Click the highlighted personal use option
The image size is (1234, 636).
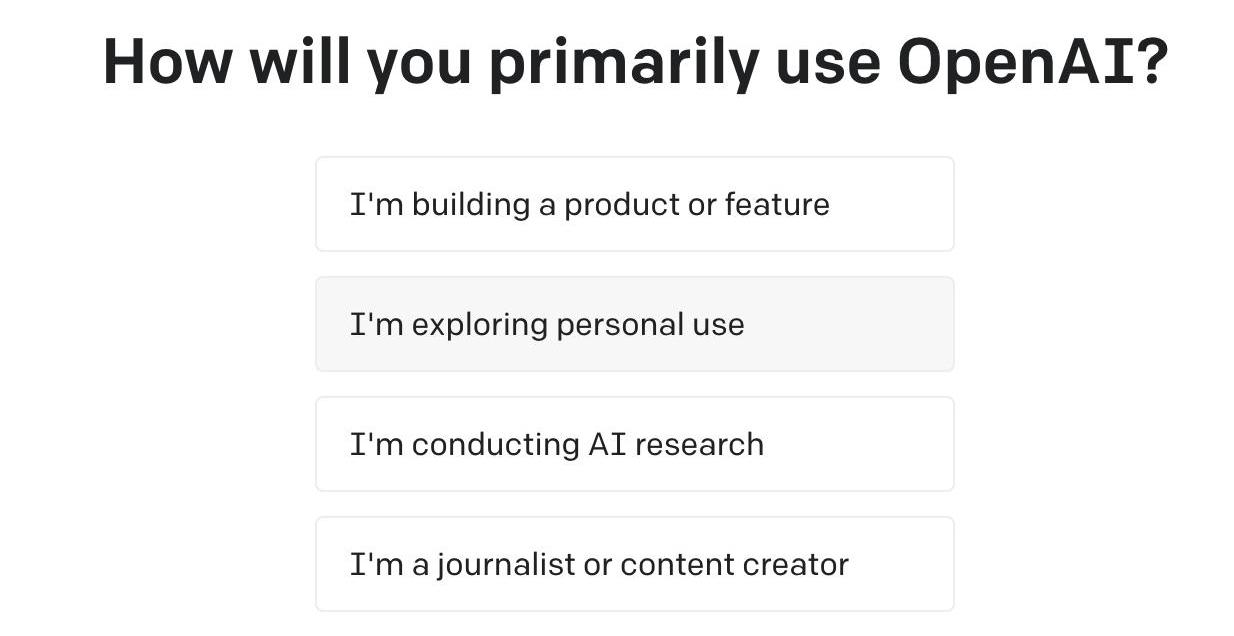point(634,324)
